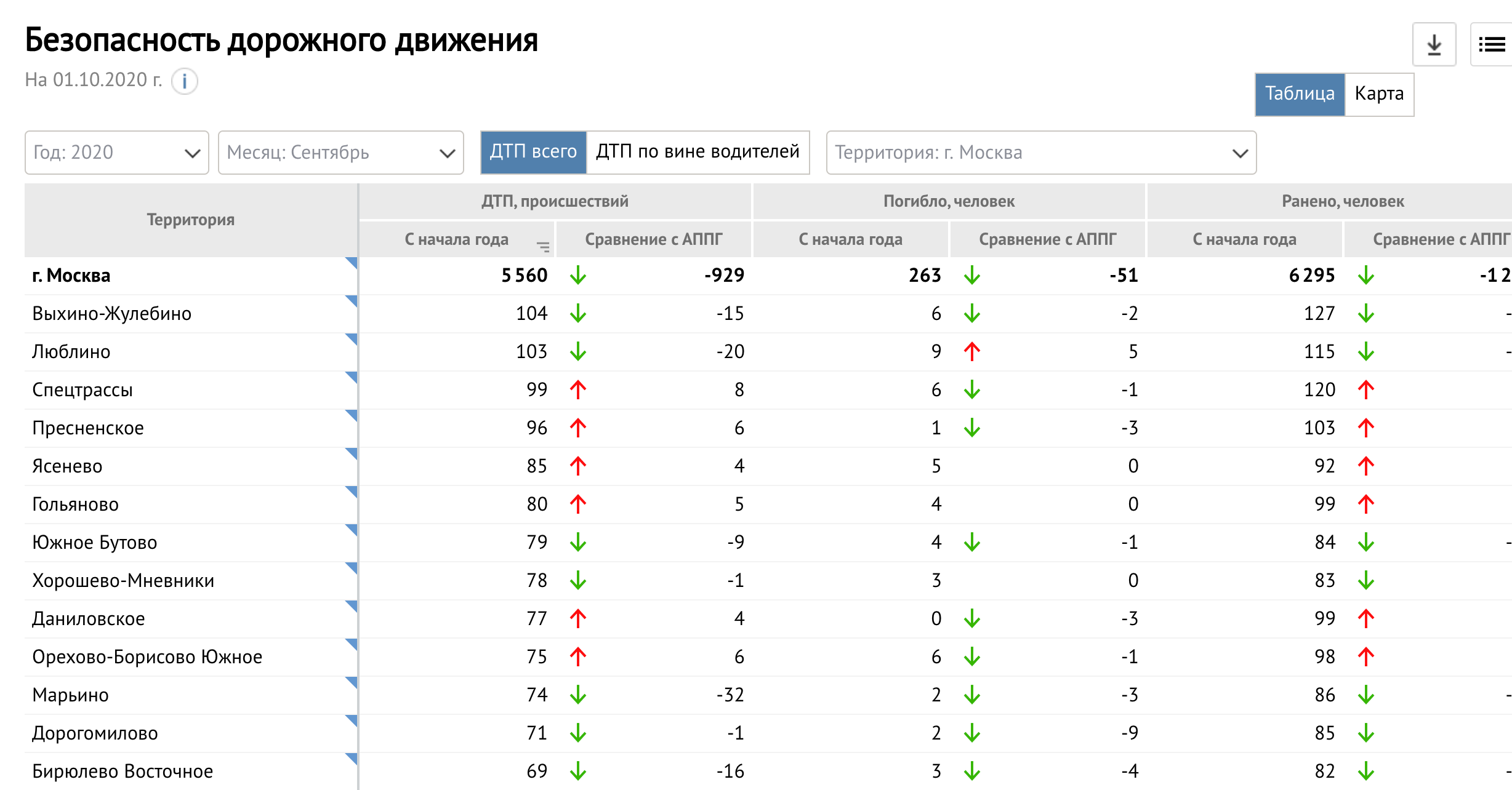The height and width of the screenshot is (790, 1512).
Task: Click blue corner marker on Люблино row
Action: 352,339
